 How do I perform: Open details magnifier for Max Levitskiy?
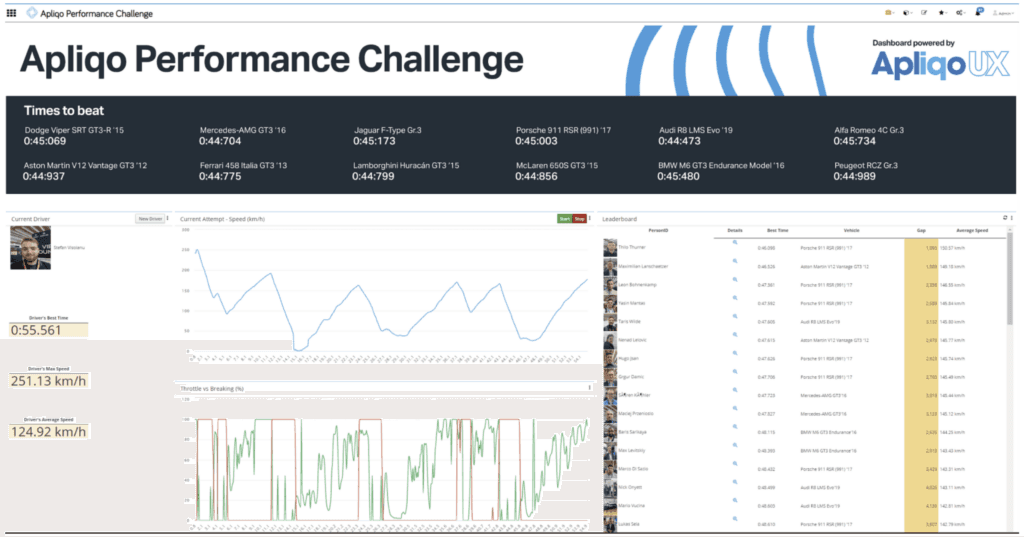tap(735, 445)
